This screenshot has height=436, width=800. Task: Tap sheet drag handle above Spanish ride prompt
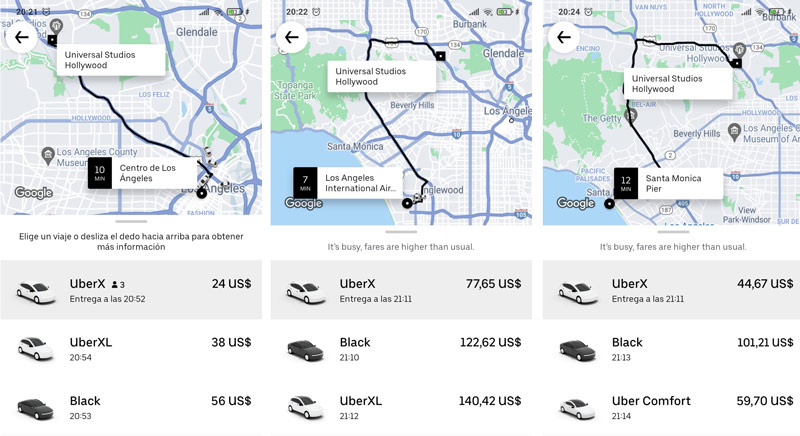point(130,220)
